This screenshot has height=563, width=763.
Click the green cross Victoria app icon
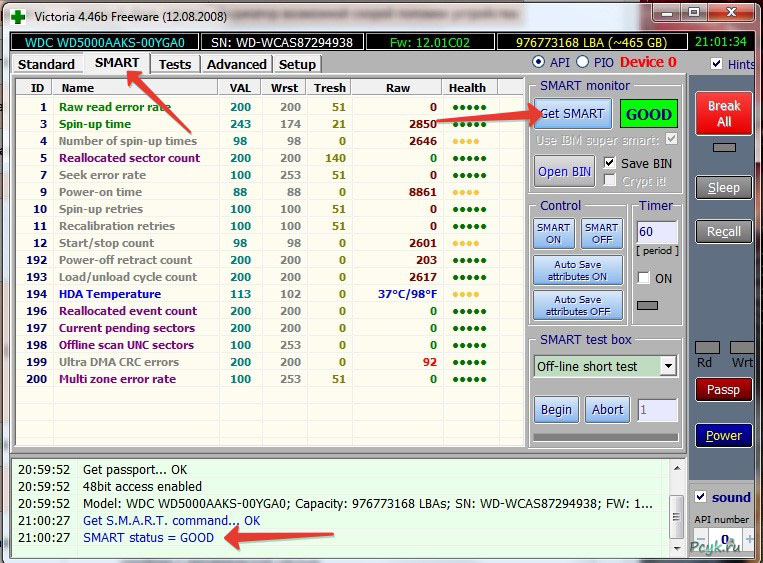(x=18, y=17)
